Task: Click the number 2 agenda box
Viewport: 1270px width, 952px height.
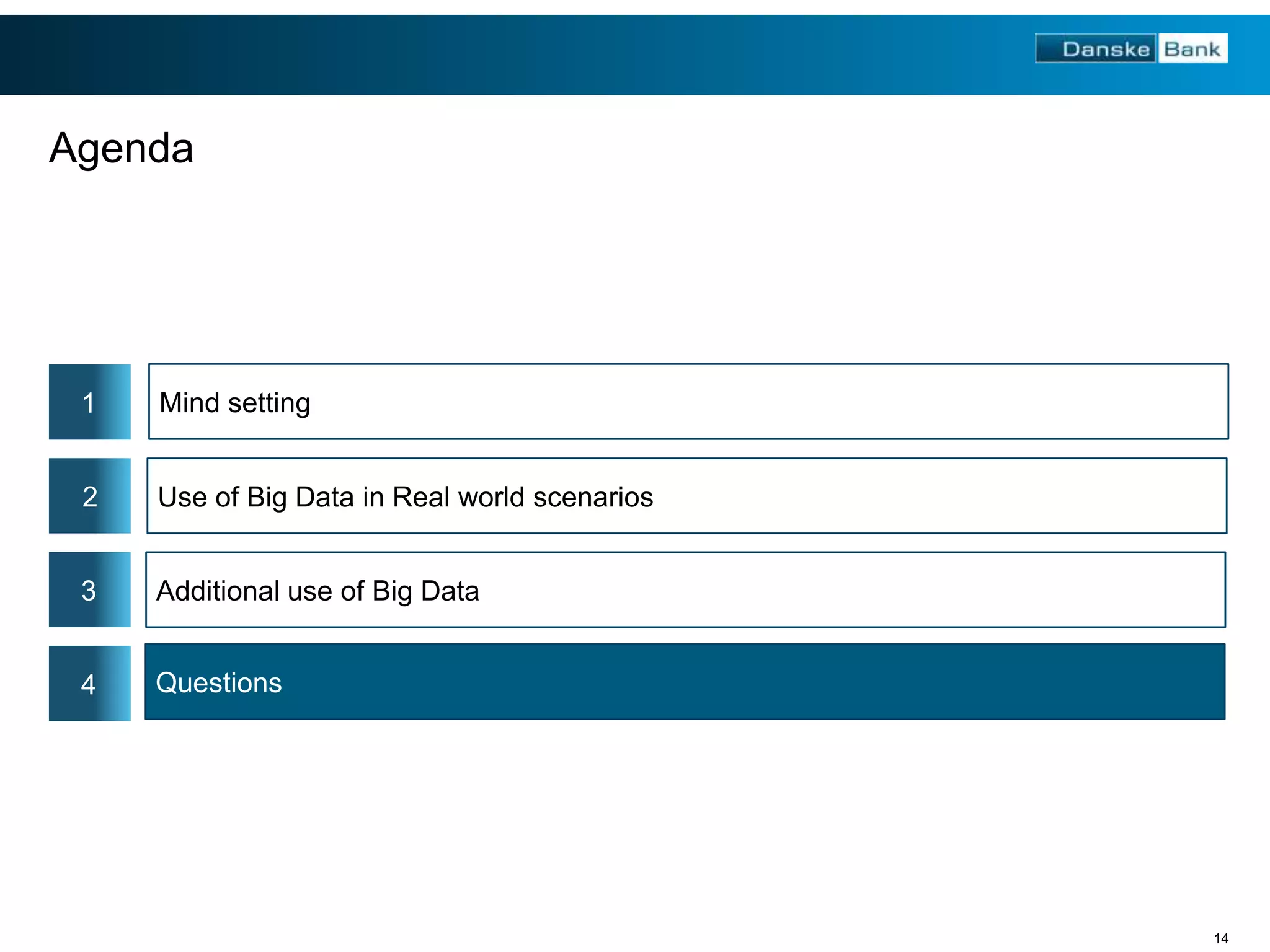Action: [x=90, y=496]
